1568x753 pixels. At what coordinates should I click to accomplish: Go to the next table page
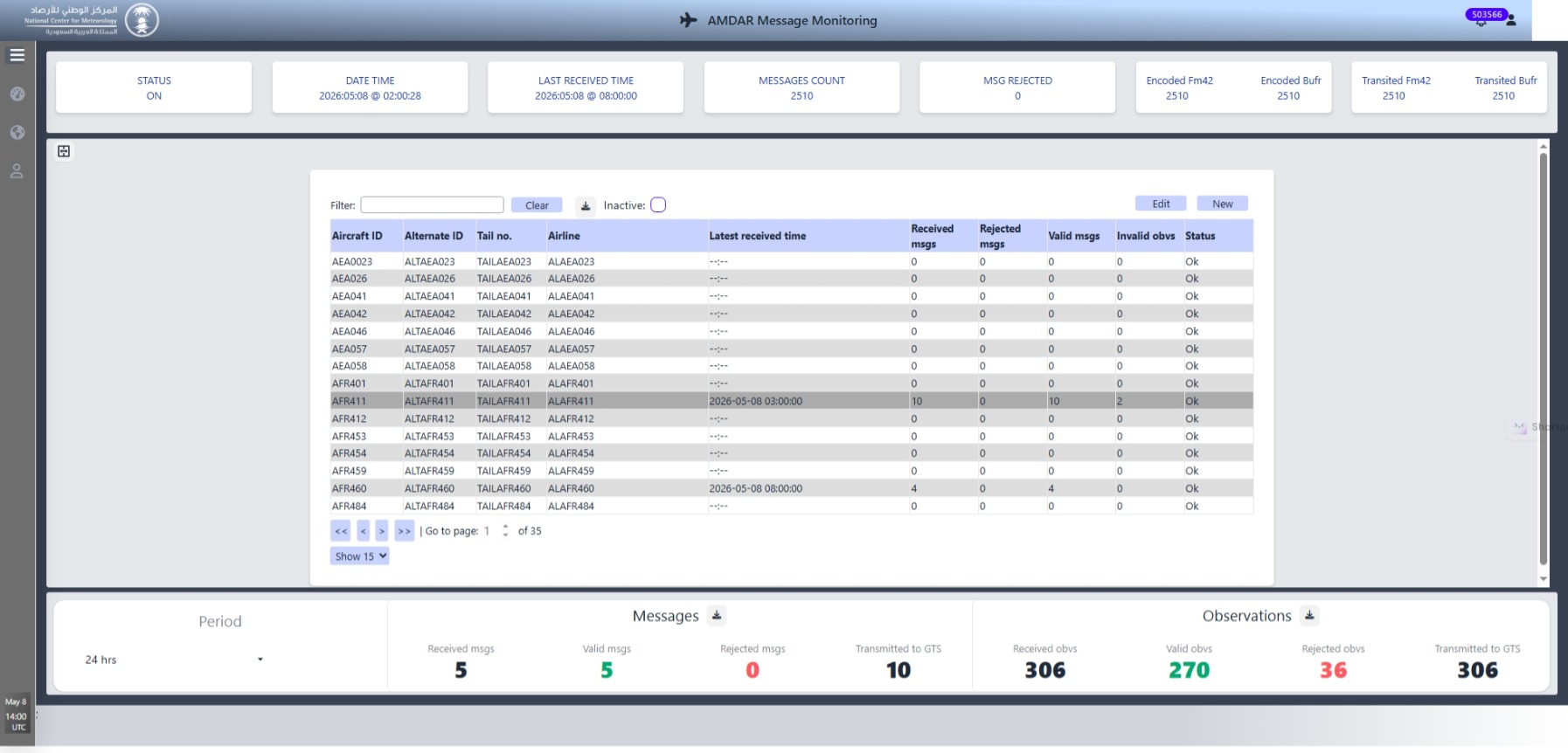(x=382, y=530)
